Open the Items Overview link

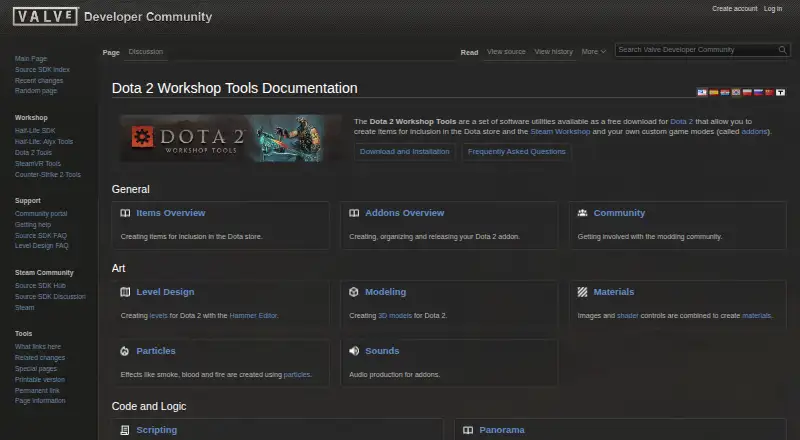click(x=171, y=213)
